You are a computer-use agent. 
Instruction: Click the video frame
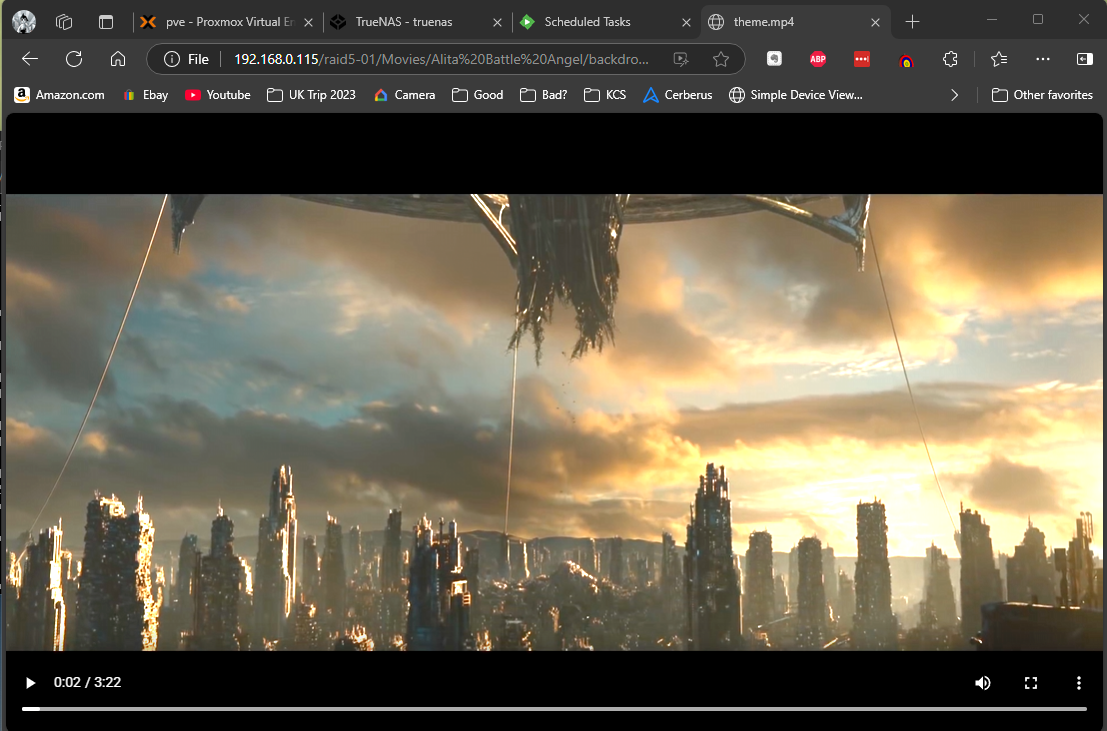(x=554, y=422)
